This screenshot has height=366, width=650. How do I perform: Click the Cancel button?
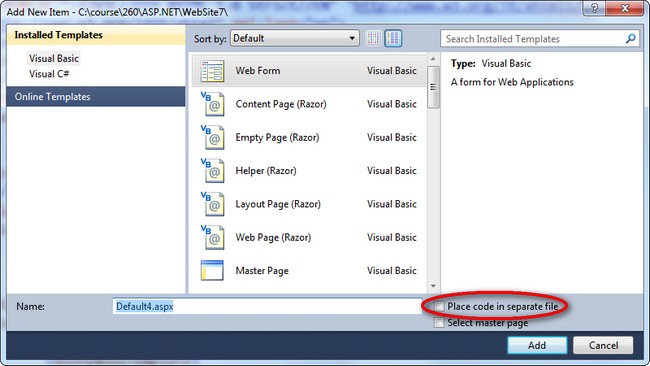pyautogui.click(x=603, y=345)
